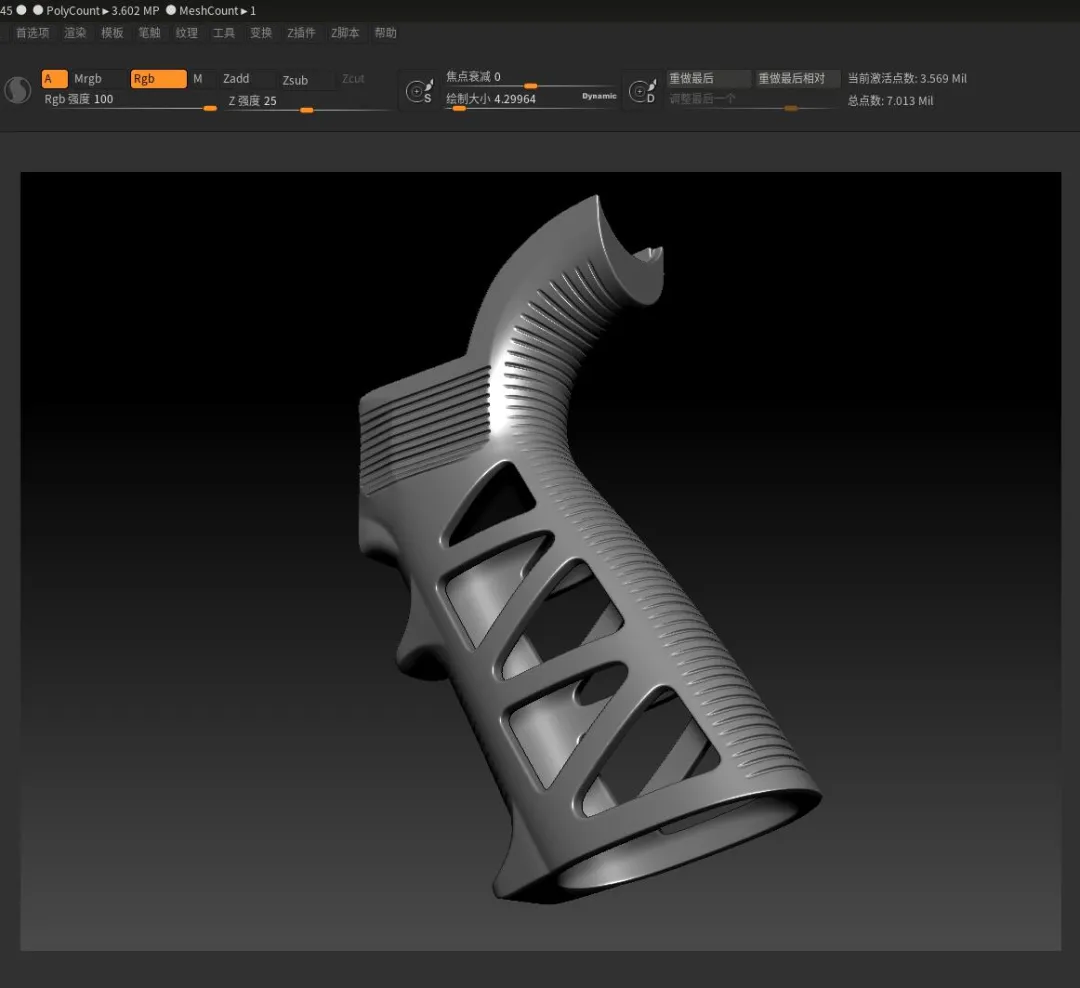This screenshot has height=988, width=1080.
Task: Open the Z插件 menu
Action: tap(301, 33)
